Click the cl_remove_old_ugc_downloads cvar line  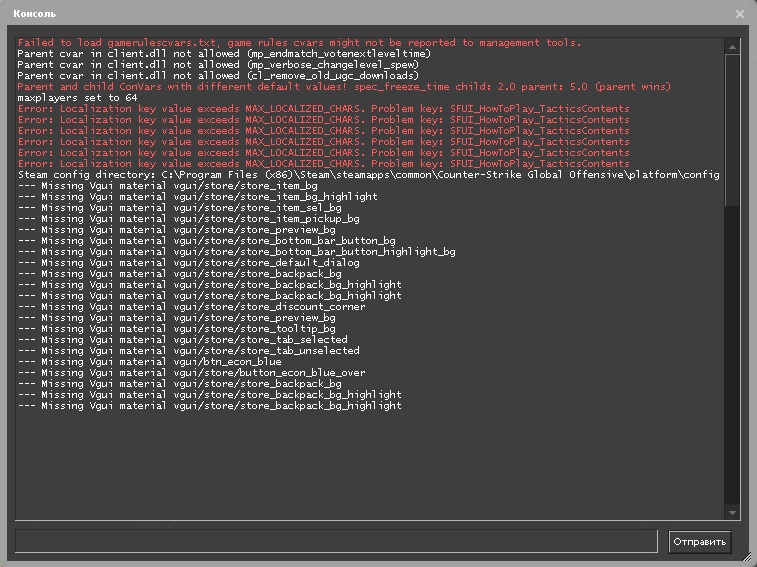[218, 76]
